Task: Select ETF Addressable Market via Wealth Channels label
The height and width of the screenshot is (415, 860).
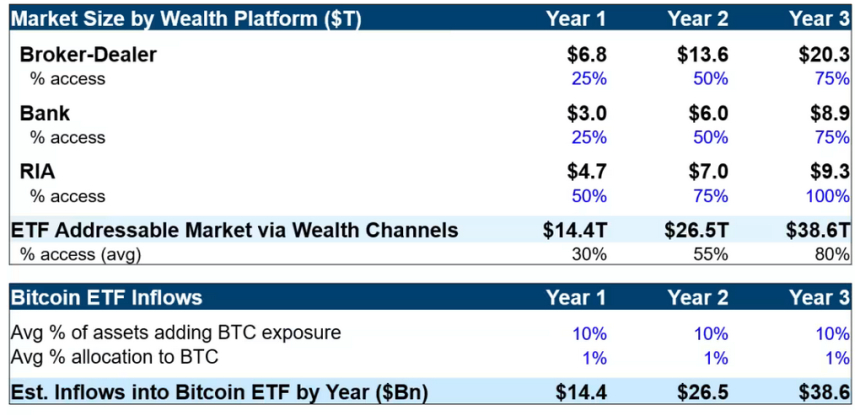Action: pyautogui.click(x=234, y=230)
